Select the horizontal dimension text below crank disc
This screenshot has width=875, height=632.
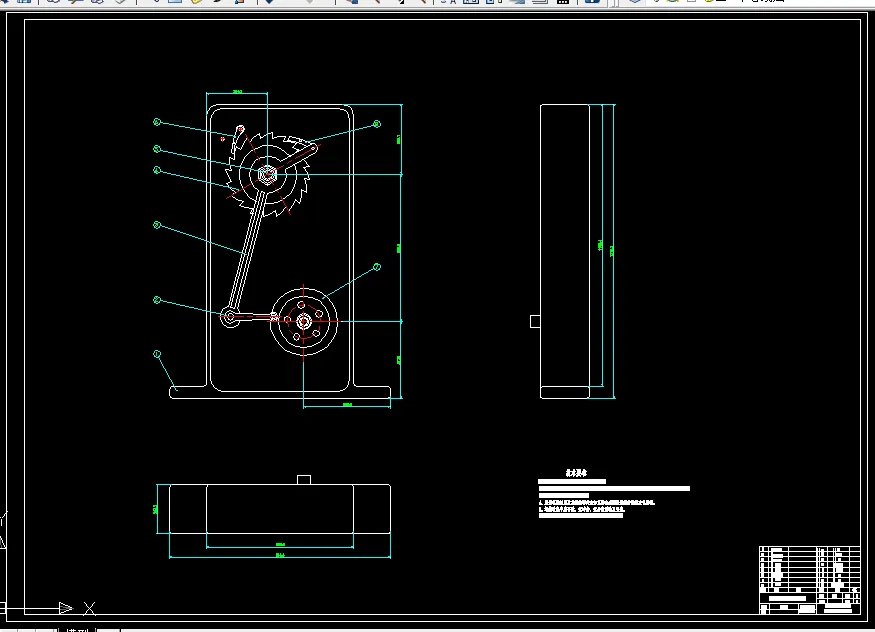click(347, 404)
